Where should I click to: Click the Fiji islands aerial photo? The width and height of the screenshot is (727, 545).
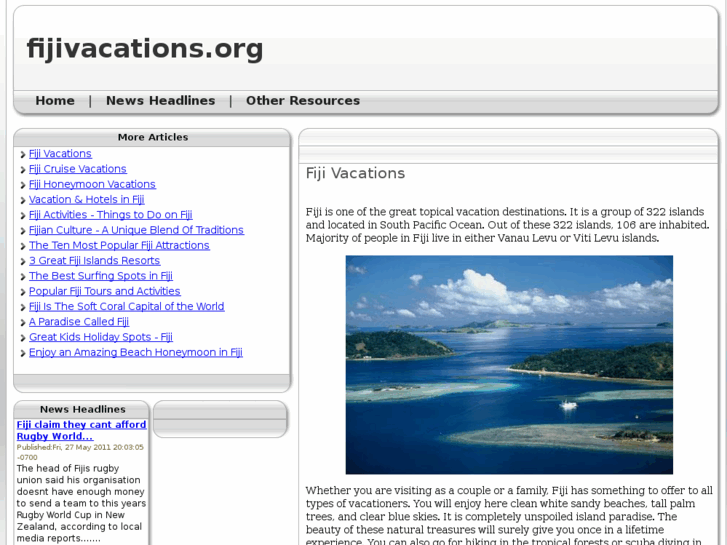tap(509, 365)
